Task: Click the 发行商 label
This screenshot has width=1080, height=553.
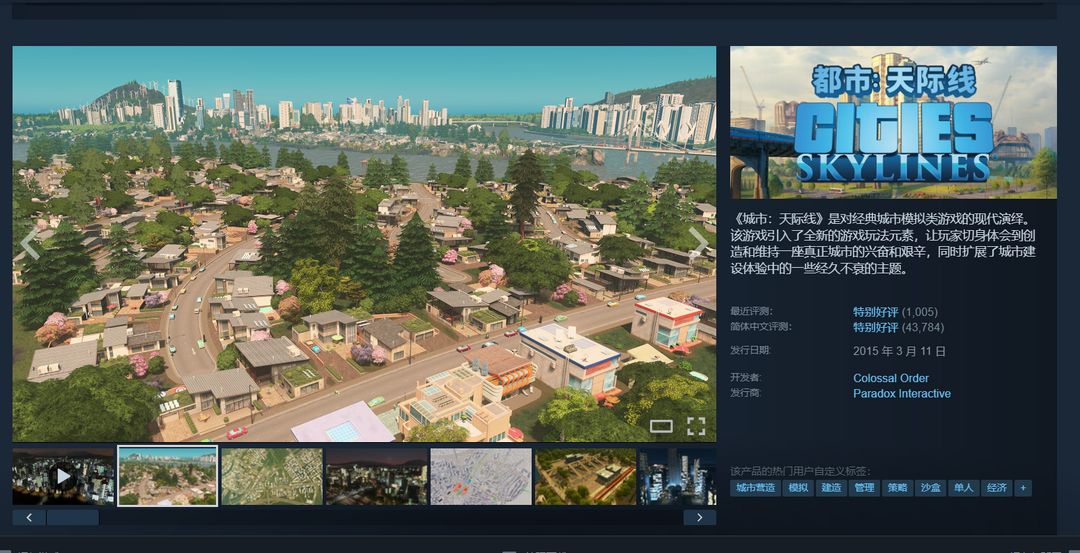Action: tap(746, 393)
